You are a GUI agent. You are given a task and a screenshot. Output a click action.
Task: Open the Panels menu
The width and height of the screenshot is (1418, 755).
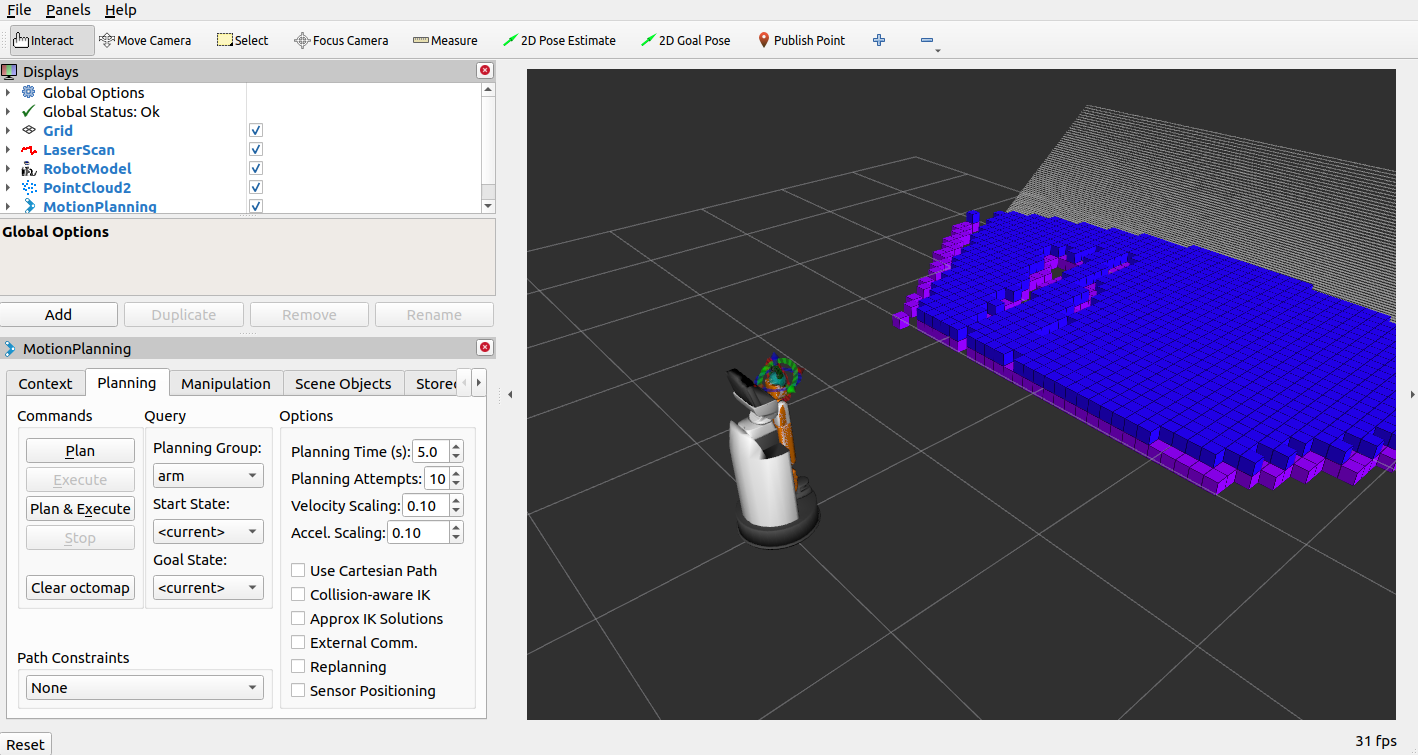click(68, 10)
